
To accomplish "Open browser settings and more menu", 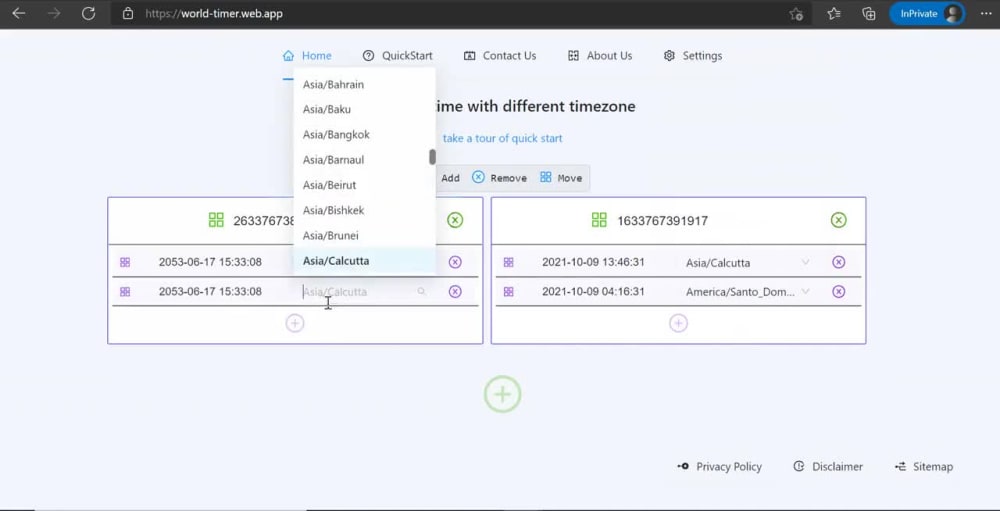I will [986, 13].
